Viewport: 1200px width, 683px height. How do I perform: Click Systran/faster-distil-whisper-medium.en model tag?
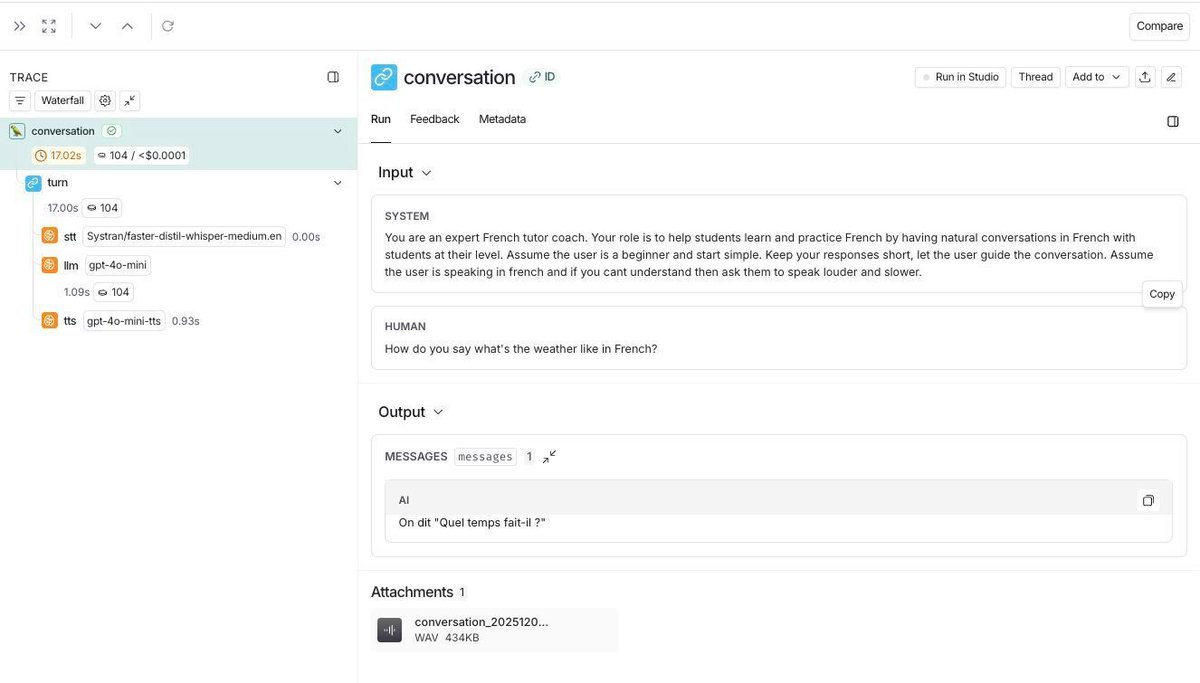coord(184,236)
